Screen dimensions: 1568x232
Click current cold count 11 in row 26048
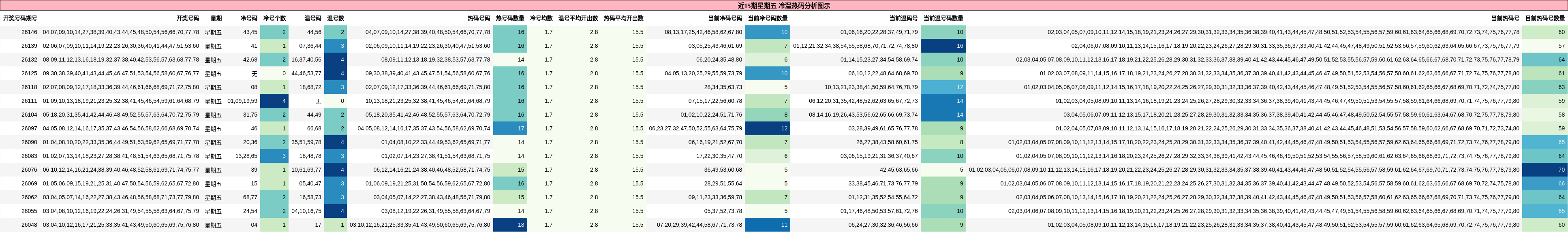pyautogui.click(x=767, y=225)
